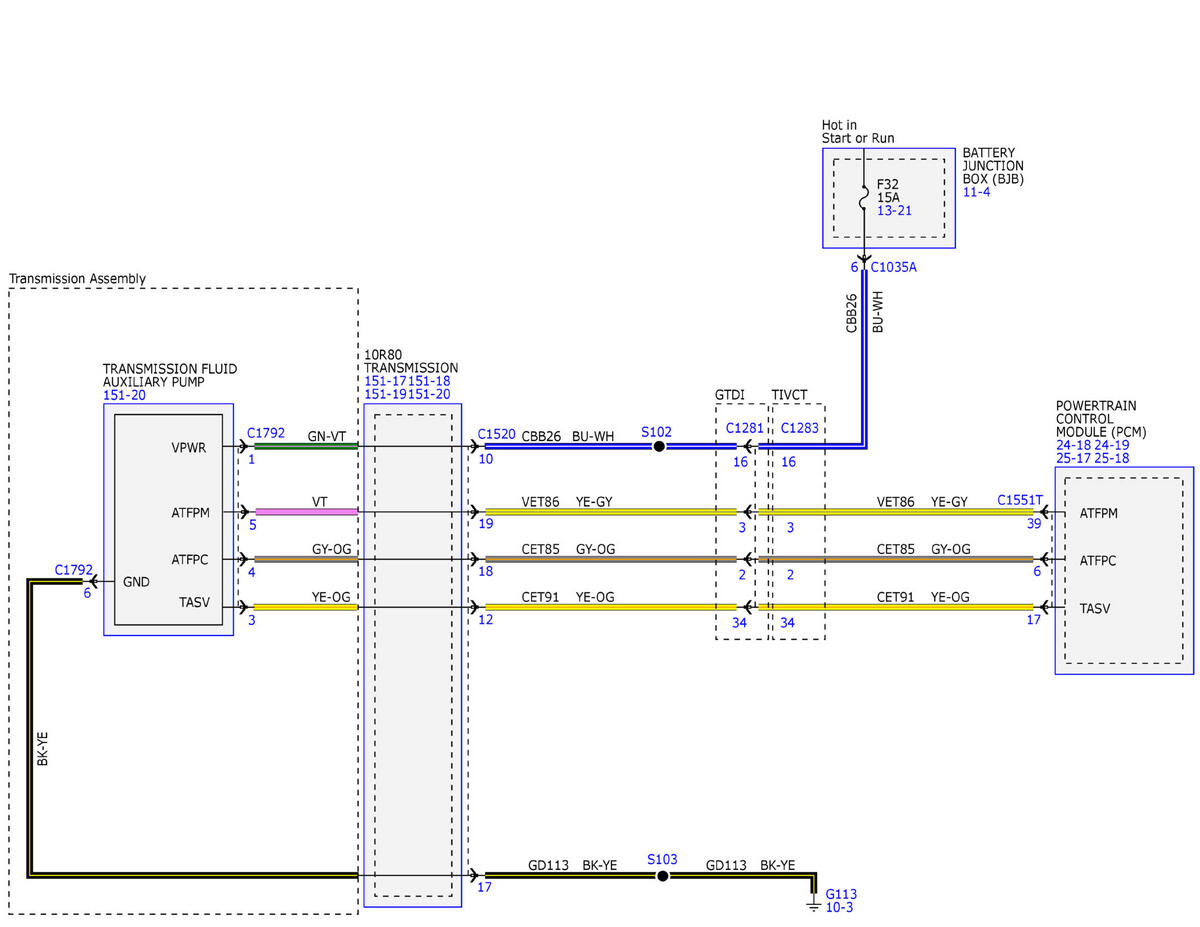This screenshot has width=1200, height=927.
Task: Open the 25-17 PCM page reference
Action: click(1075, 458)
